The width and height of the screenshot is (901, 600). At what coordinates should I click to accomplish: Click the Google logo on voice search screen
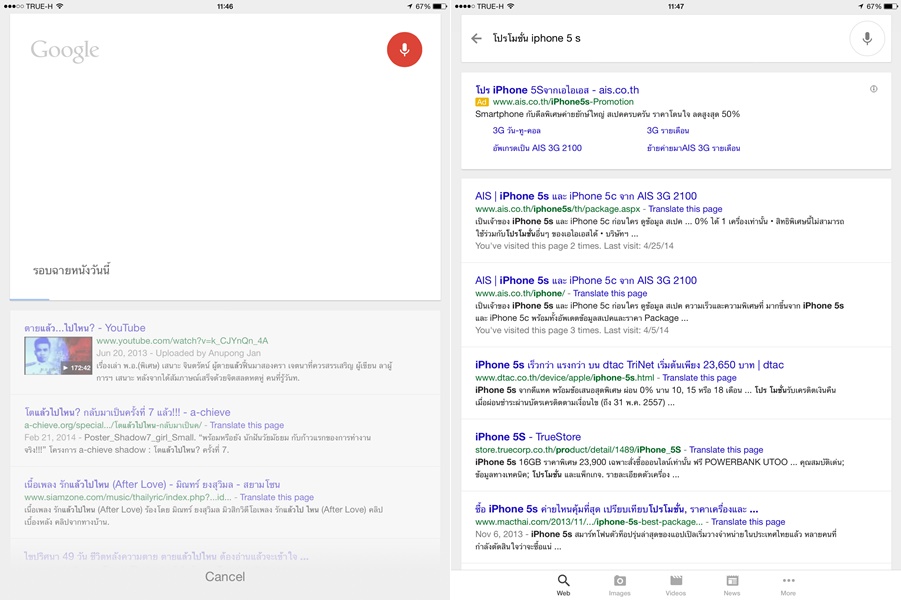coord(65,50)
